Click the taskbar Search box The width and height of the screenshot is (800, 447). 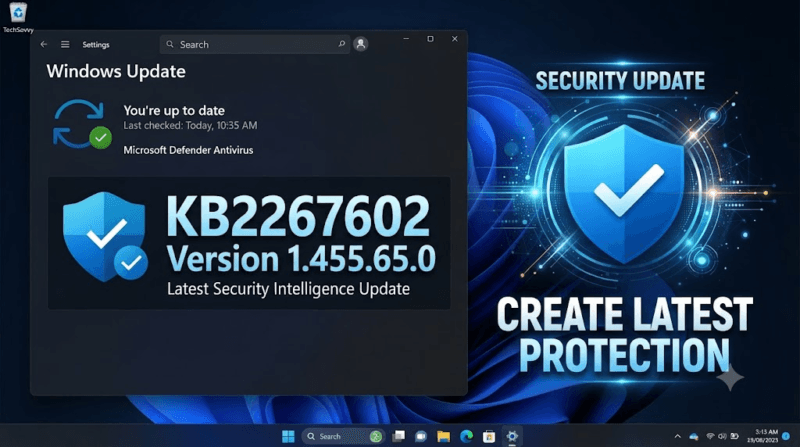point(343,436)
